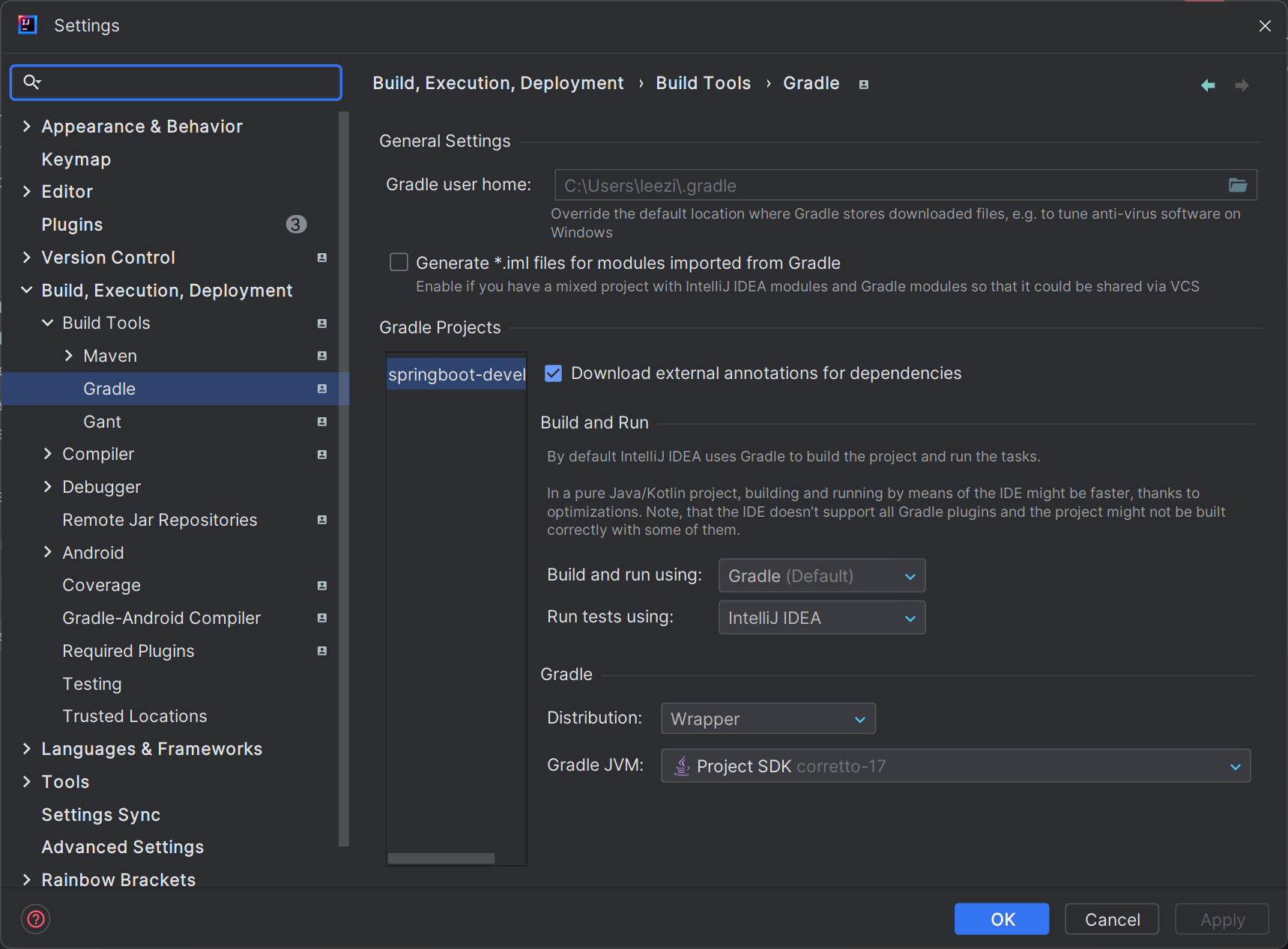This screenshot has height=949, width=1288.
Task: Navigate forward with the right arrow icon
Action: coord(1242,85)
